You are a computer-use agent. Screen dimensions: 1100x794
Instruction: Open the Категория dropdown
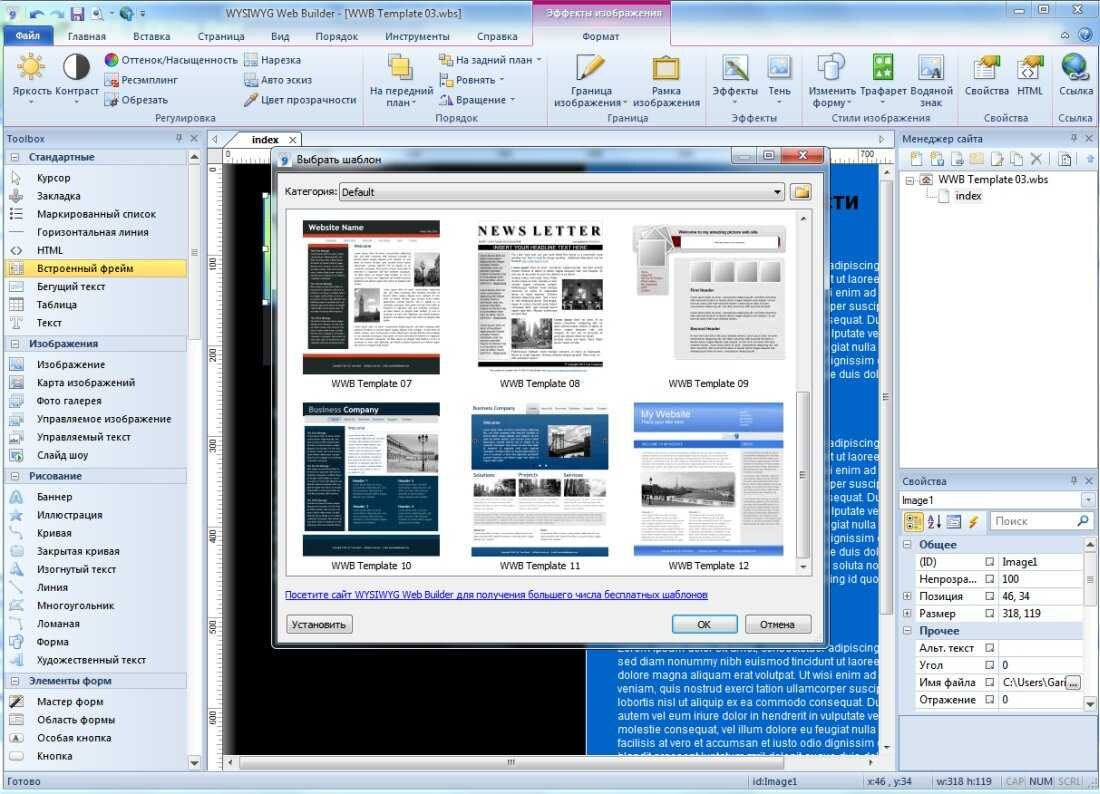[561, 192]
